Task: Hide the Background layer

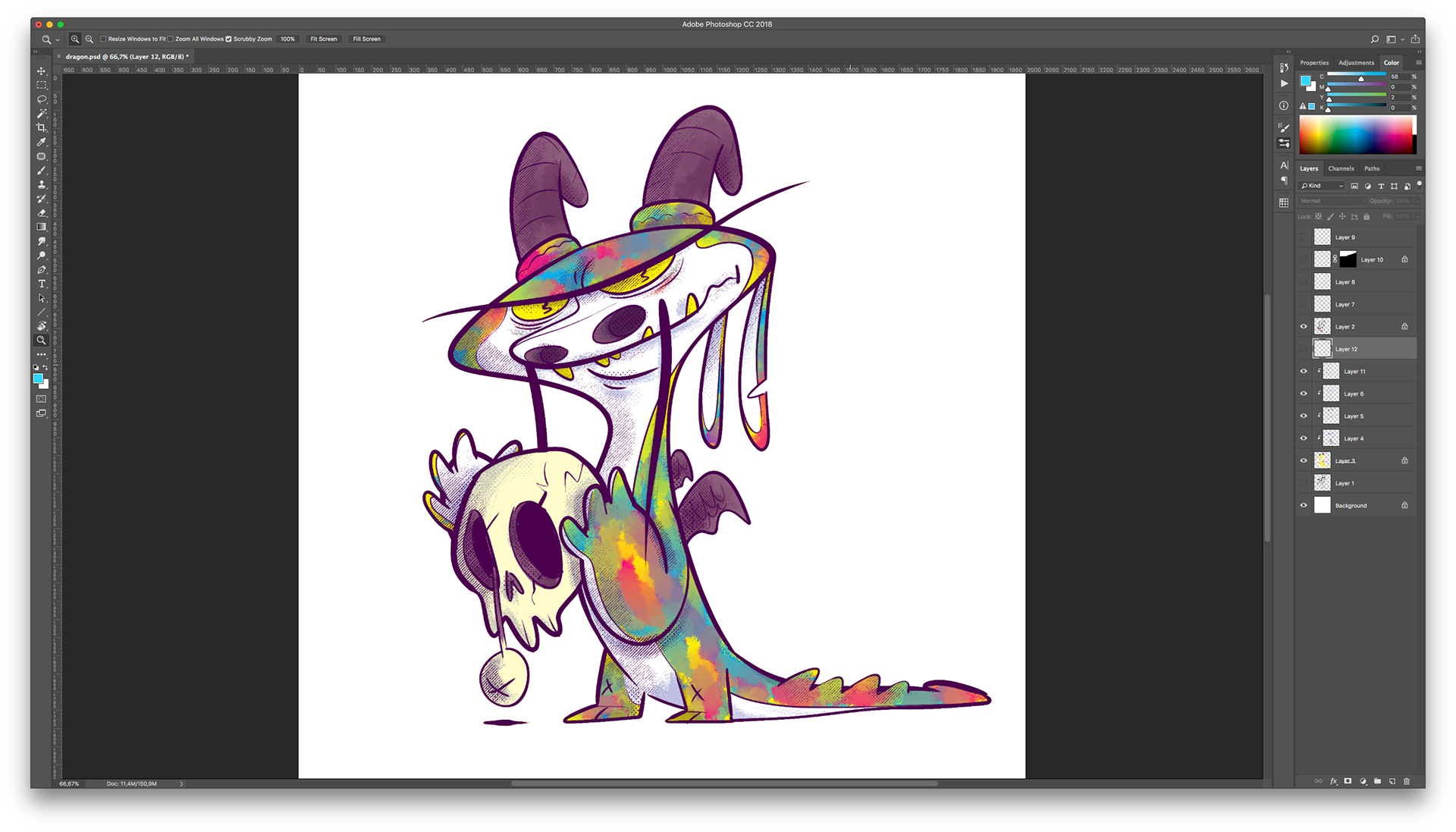Action: [1304, 505]
